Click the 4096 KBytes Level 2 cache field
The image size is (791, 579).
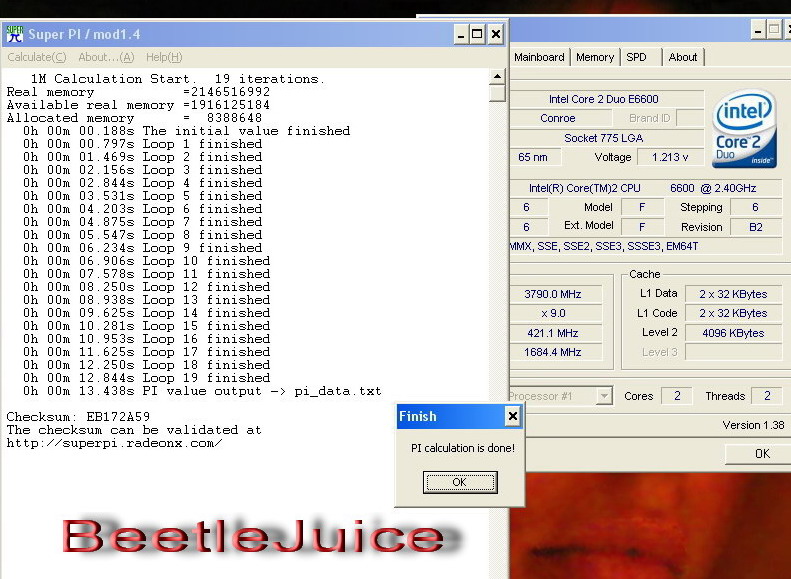click(733, 333)
